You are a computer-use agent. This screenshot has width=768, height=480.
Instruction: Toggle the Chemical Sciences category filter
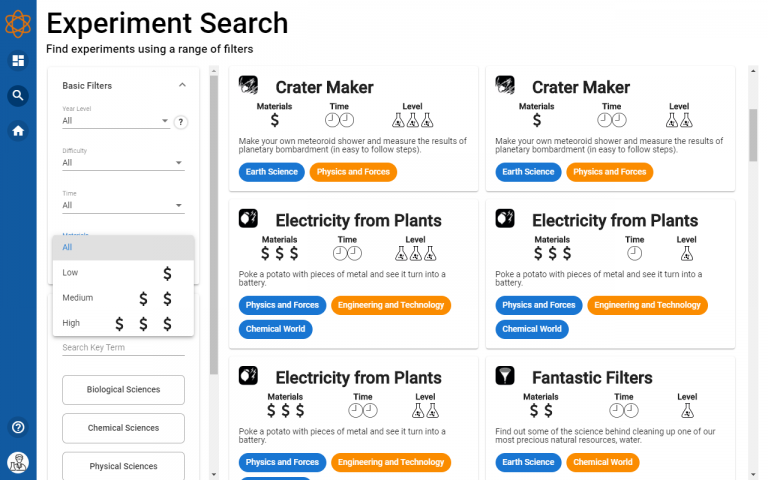tap(123, 428)
